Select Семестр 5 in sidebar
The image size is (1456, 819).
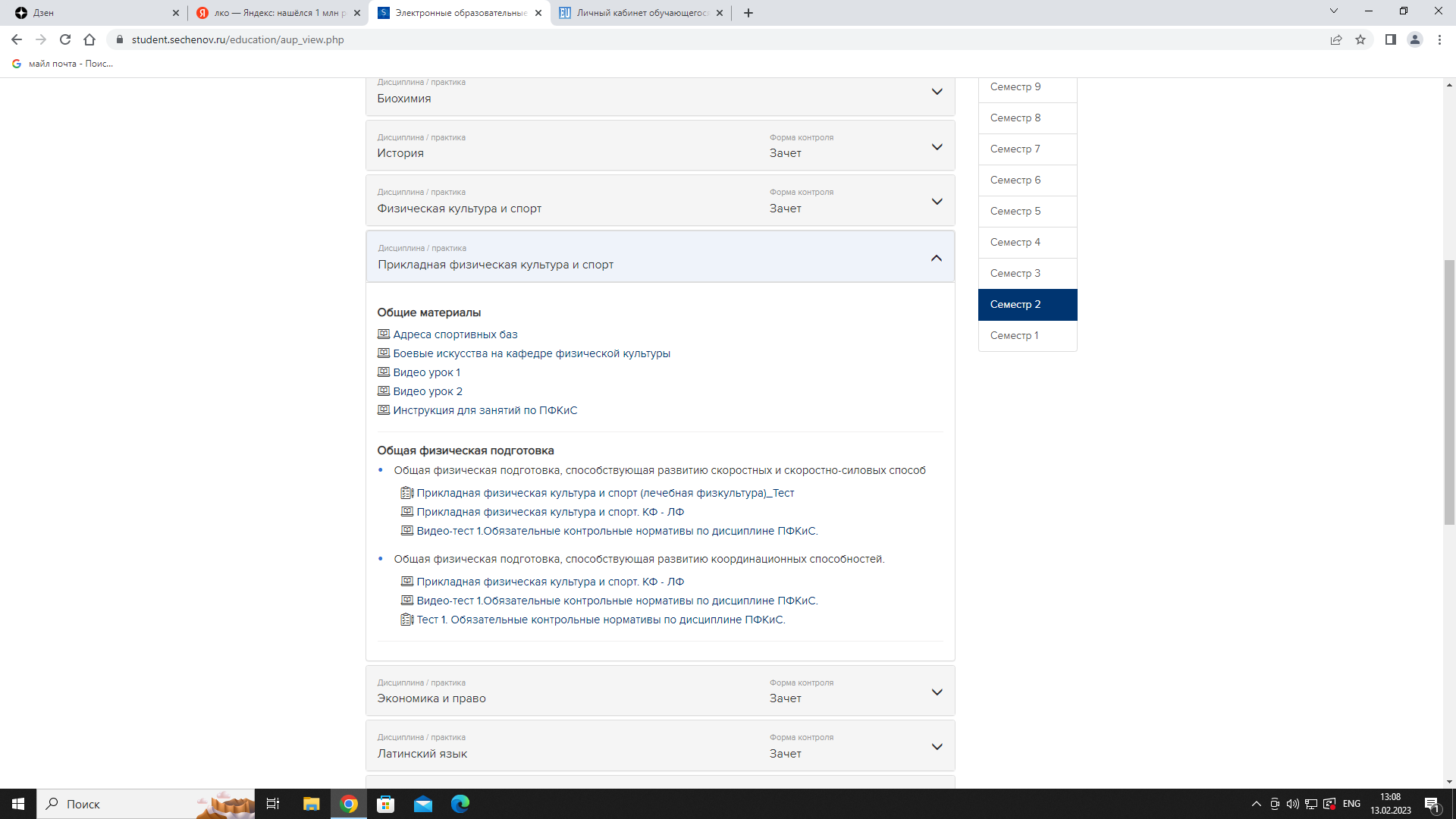click(1028, 212)
